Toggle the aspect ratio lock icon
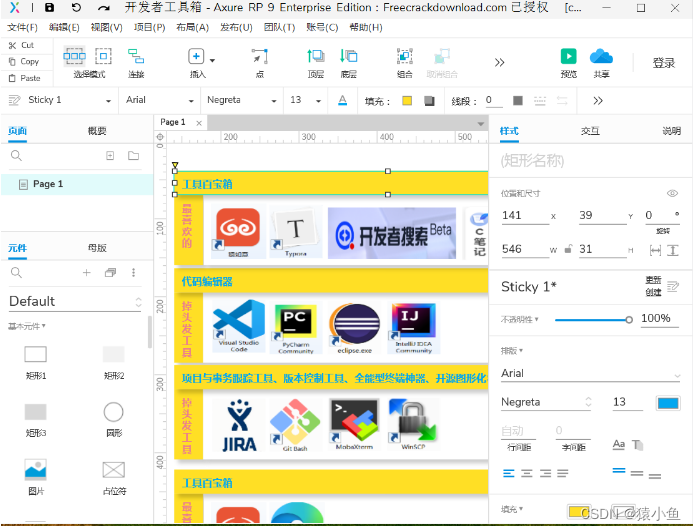The width and height of the screenshot is (696, 530). pos(568,249)
